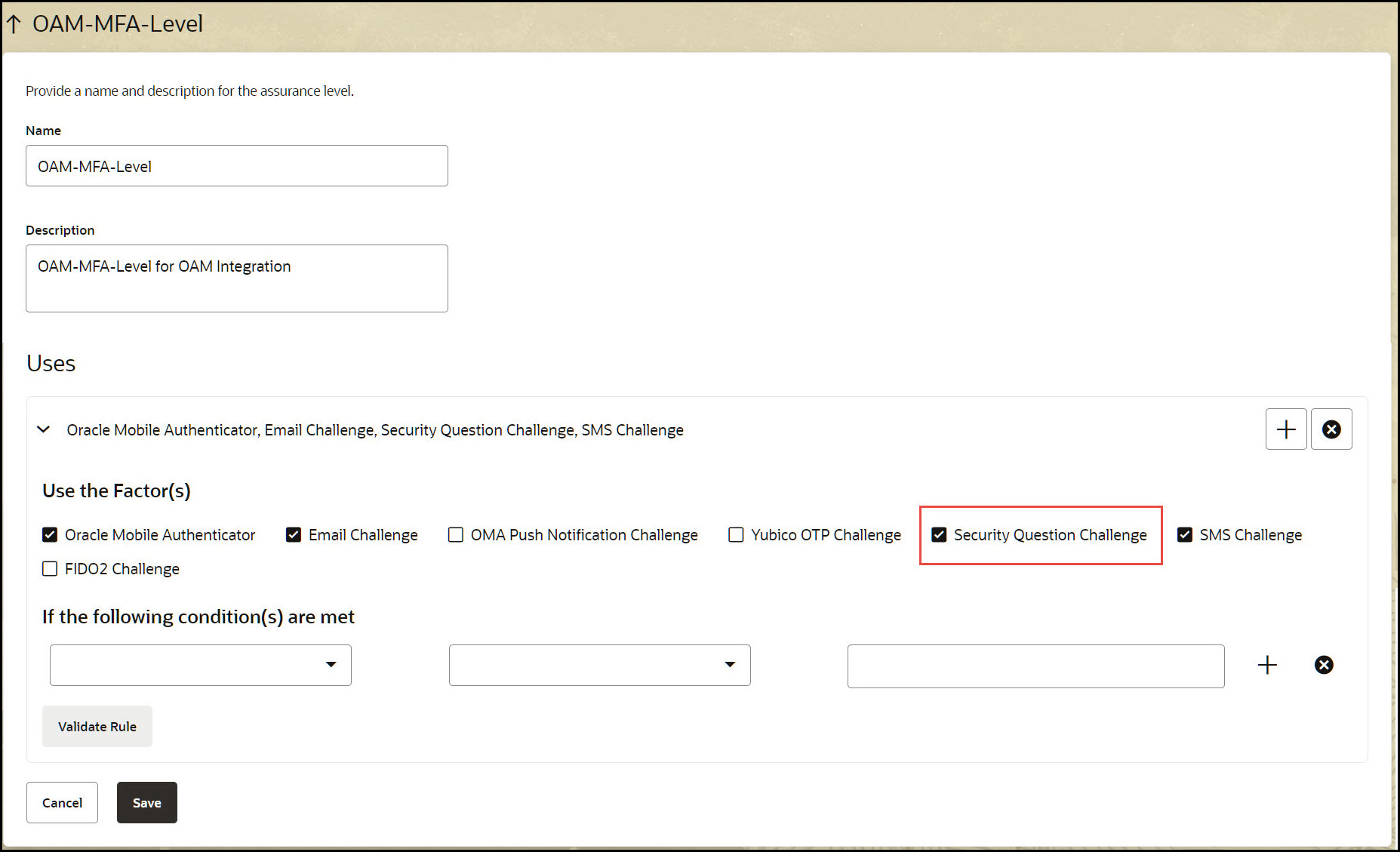Add a new uses rule with plus button
The height and width of the screenshot is (852, 1400).
tap(1286, 429)
